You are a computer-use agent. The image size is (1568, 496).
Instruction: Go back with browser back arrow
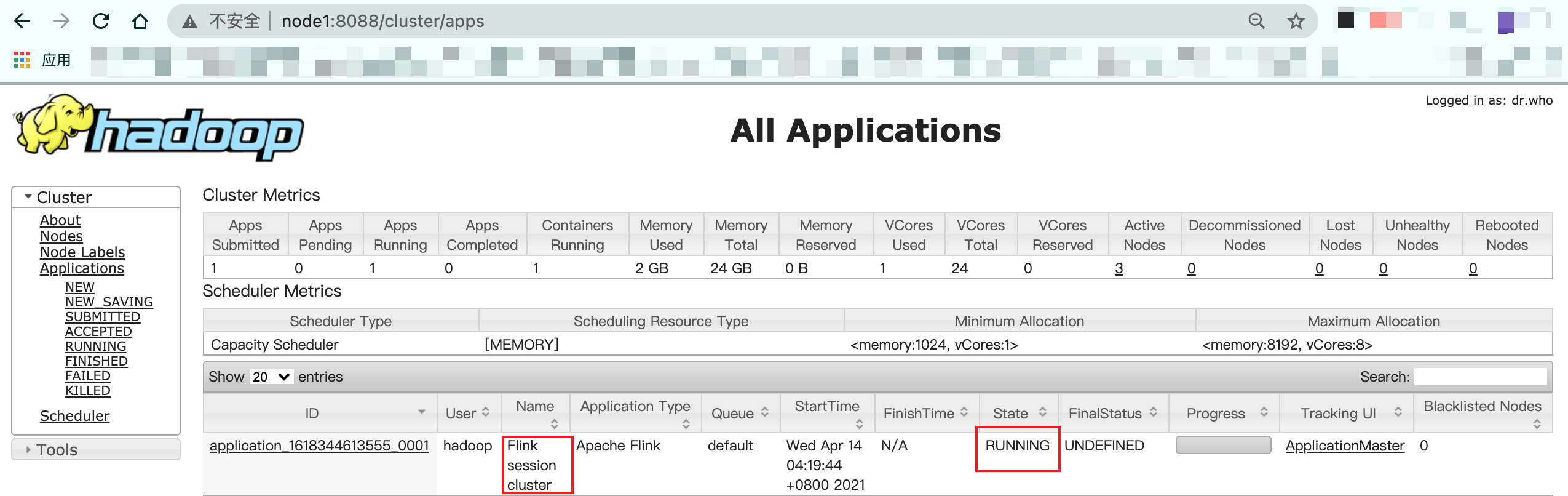click(22, 22)
